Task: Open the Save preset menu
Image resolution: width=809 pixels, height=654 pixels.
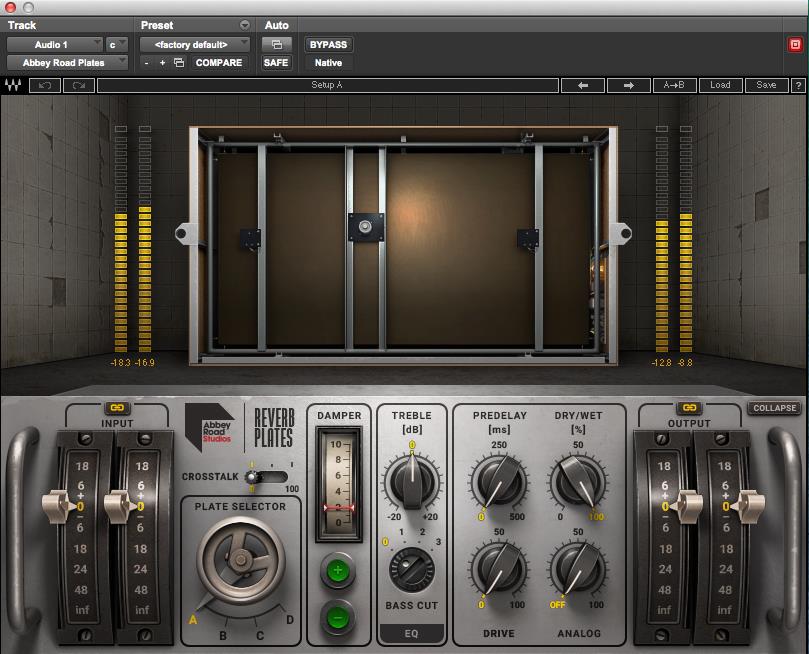Action: (767, 85)
